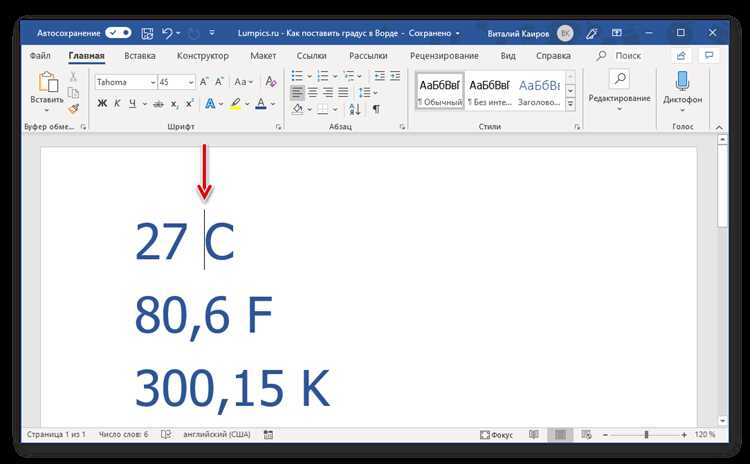The height and width of the screenshot is (464, 750).
Task: Switch to Focus mode in the status bar
Action: click(x=496, y=435)
